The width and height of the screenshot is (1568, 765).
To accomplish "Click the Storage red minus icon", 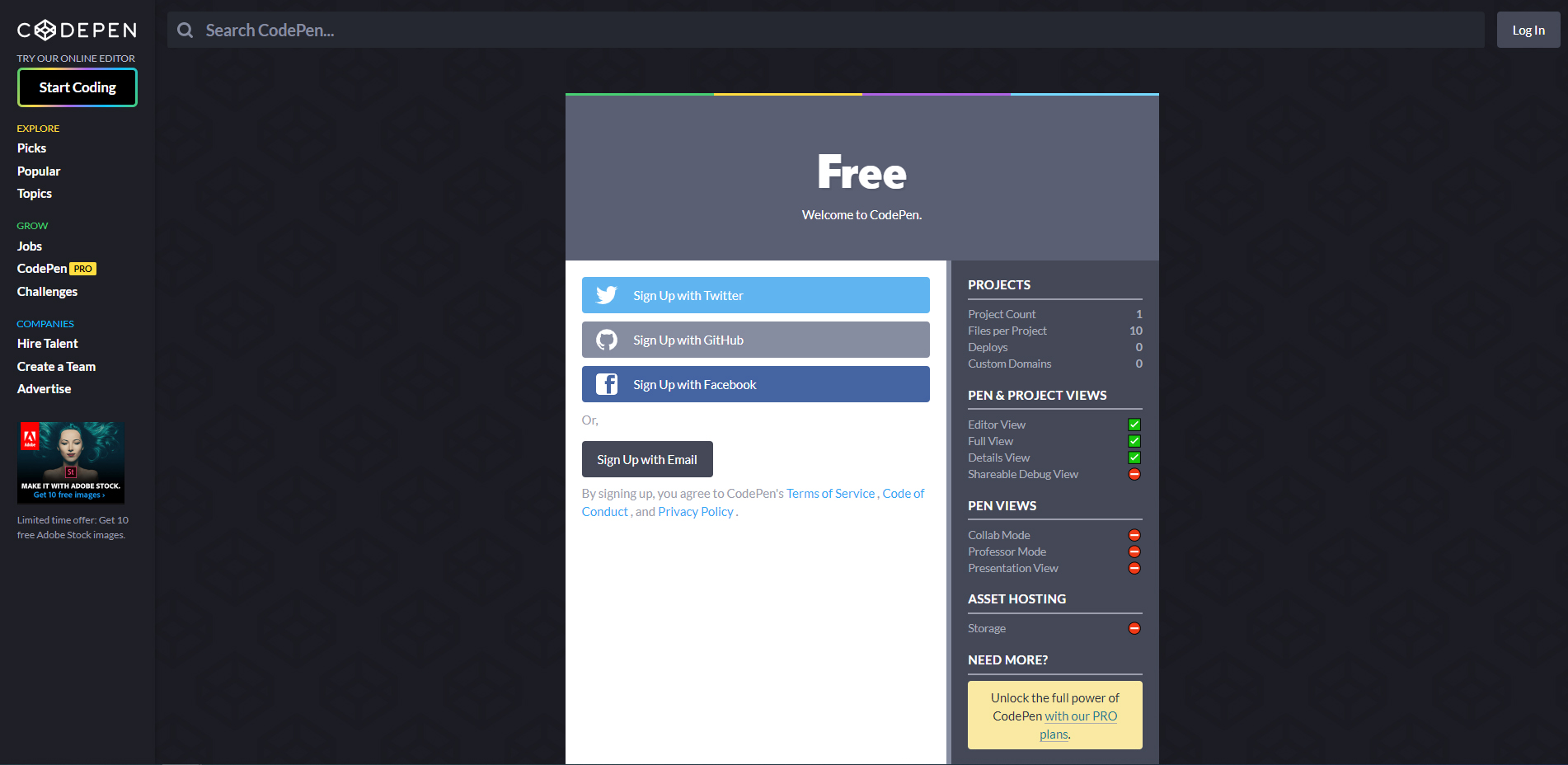I will (x=1134, y=628).
